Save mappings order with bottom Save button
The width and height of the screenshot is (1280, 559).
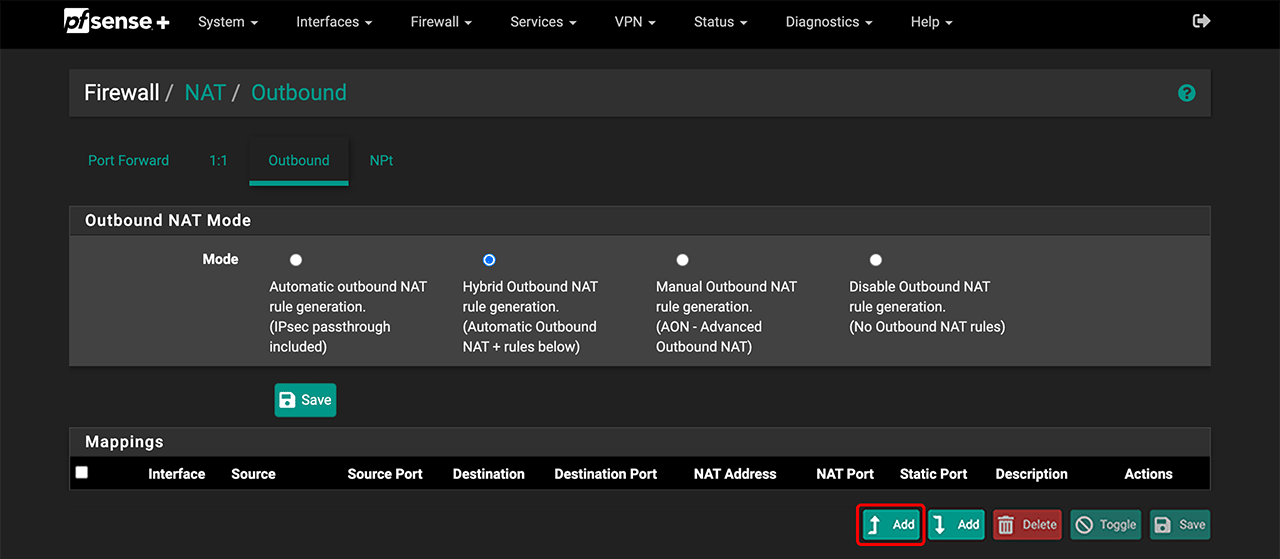[x=1179, y=525]
